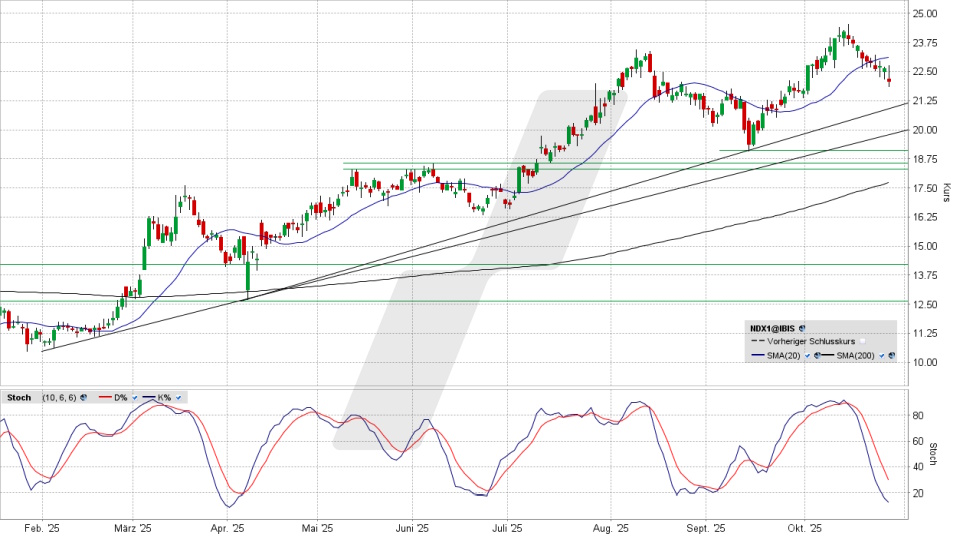The width and height of the screenshot is (960, 540).
Task: Open SMA(20) indicator settings icon
Action: [817, 355]
